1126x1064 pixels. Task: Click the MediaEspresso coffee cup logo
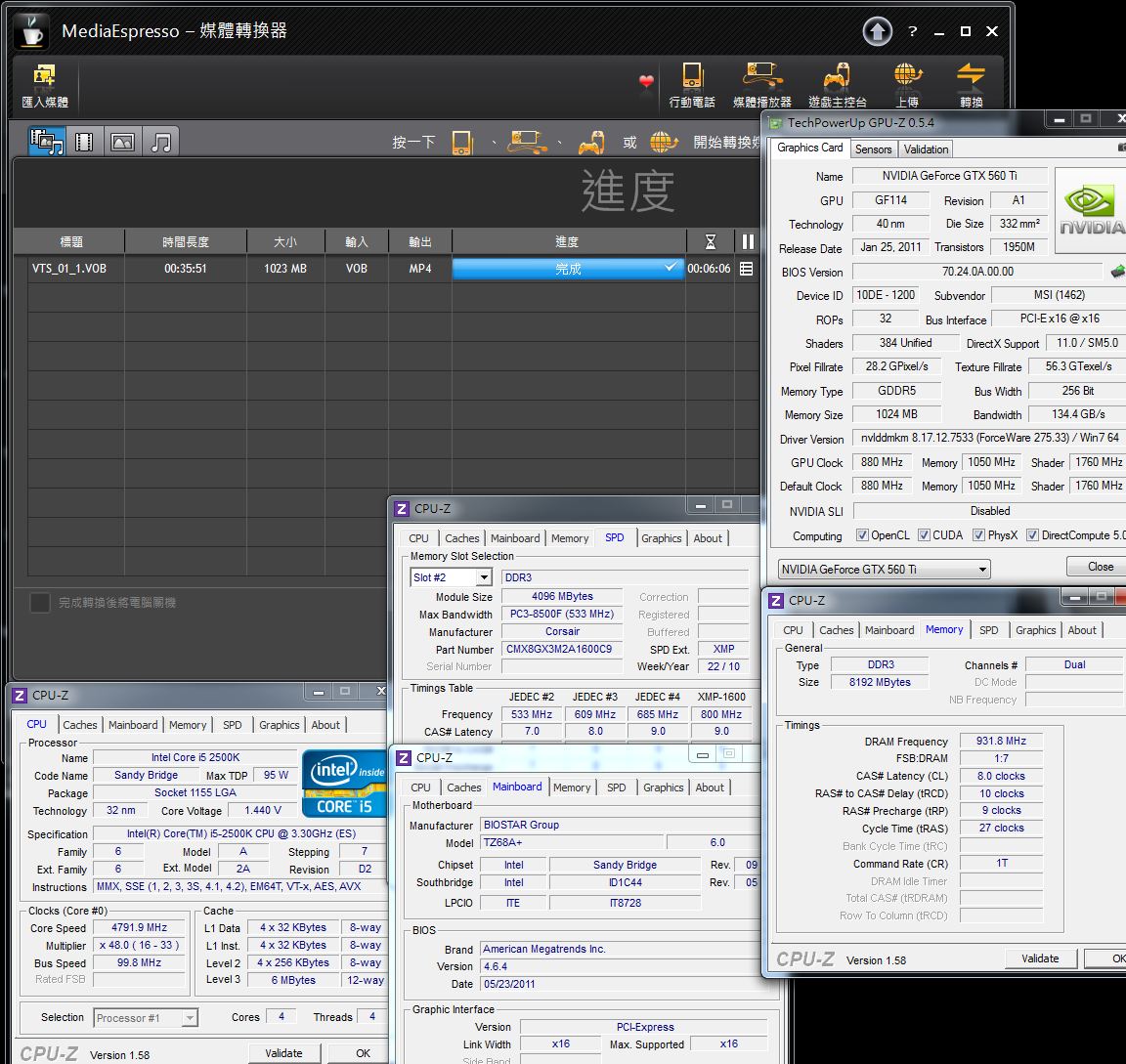tap(31, 31)
